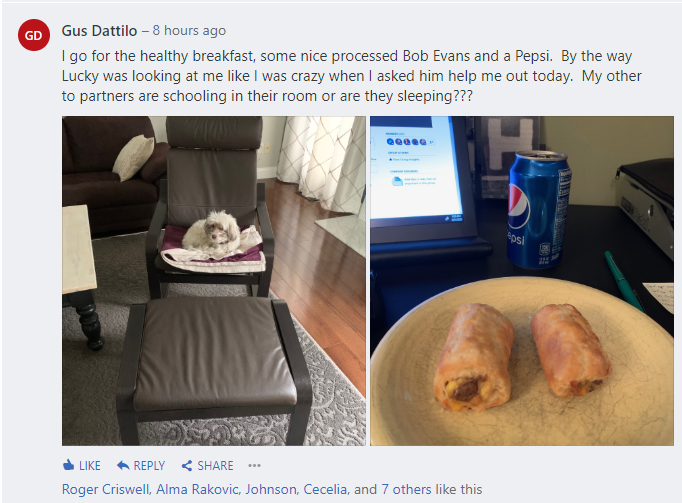Click the REPLY text button
The width and height of the screenshot is (682, 503).
[149, 466]
